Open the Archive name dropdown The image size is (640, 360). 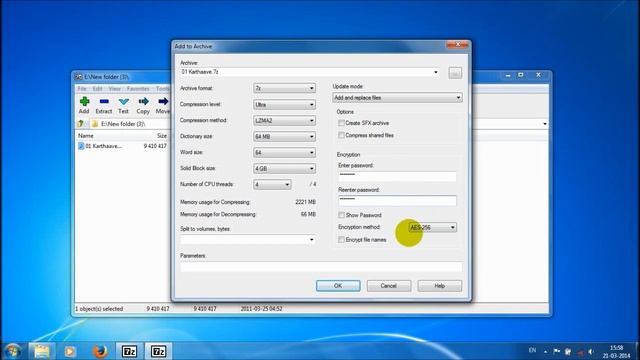pyautogui.click(x=436, y=72)
